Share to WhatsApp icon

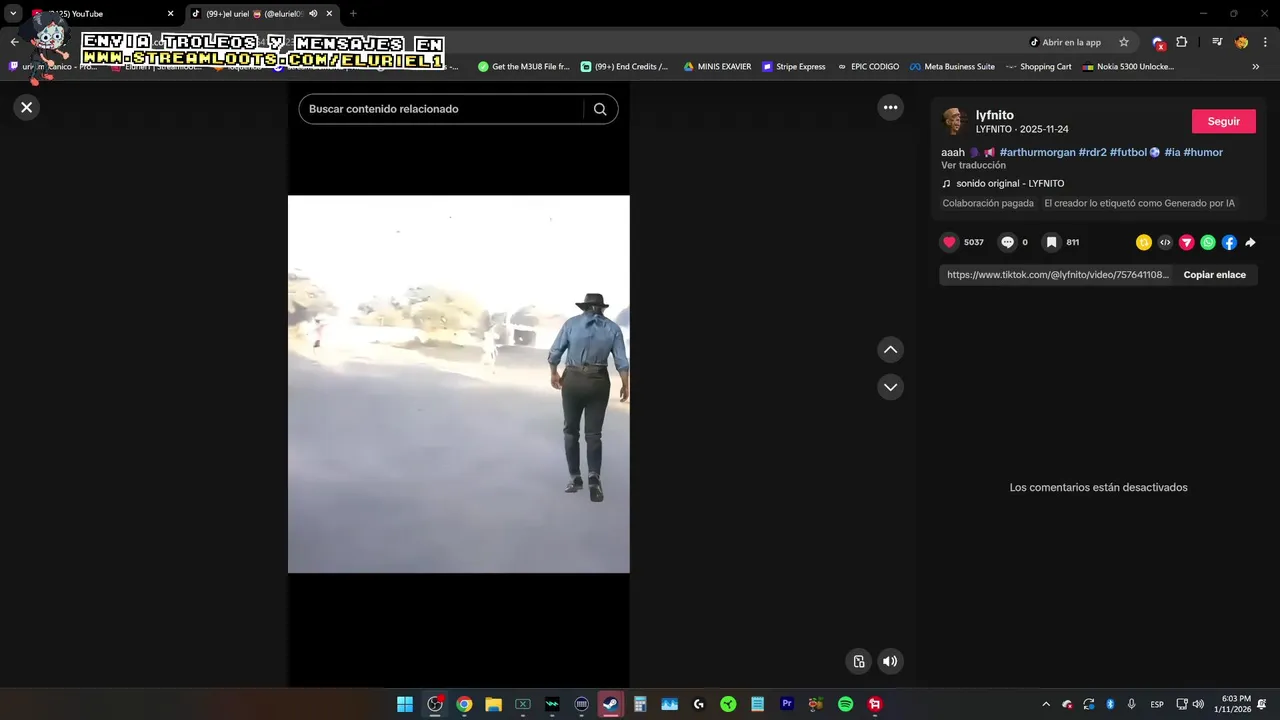point(1208,242)
